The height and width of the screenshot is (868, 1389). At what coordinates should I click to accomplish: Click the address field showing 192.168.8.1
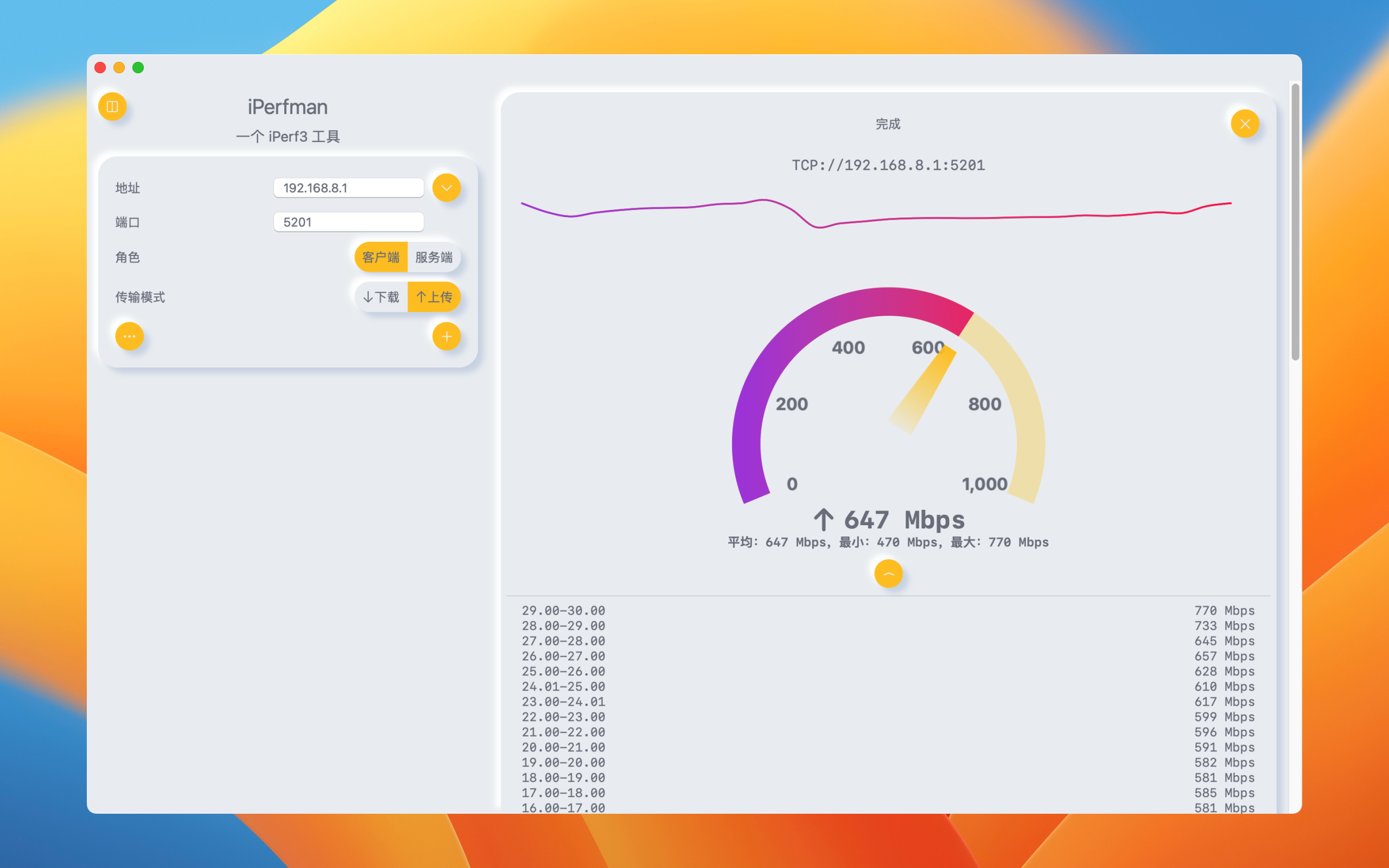tap(348, 188)
